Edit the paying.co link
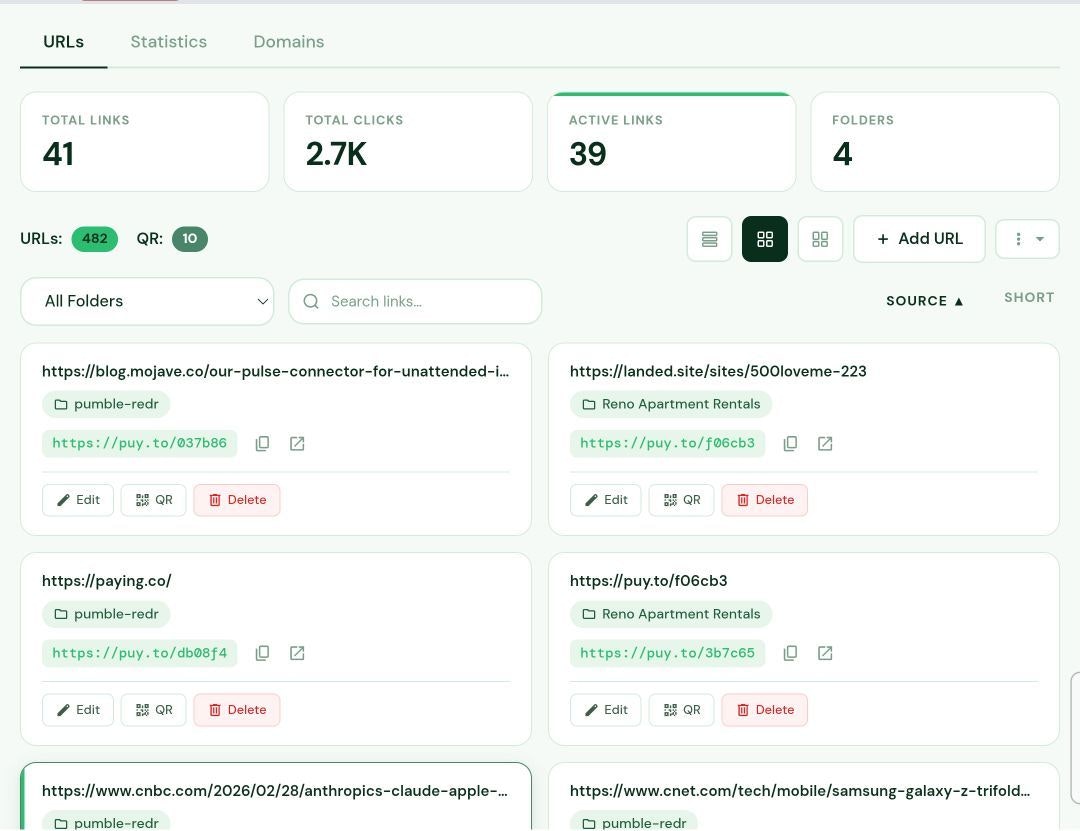 click(x=78, y=710)
